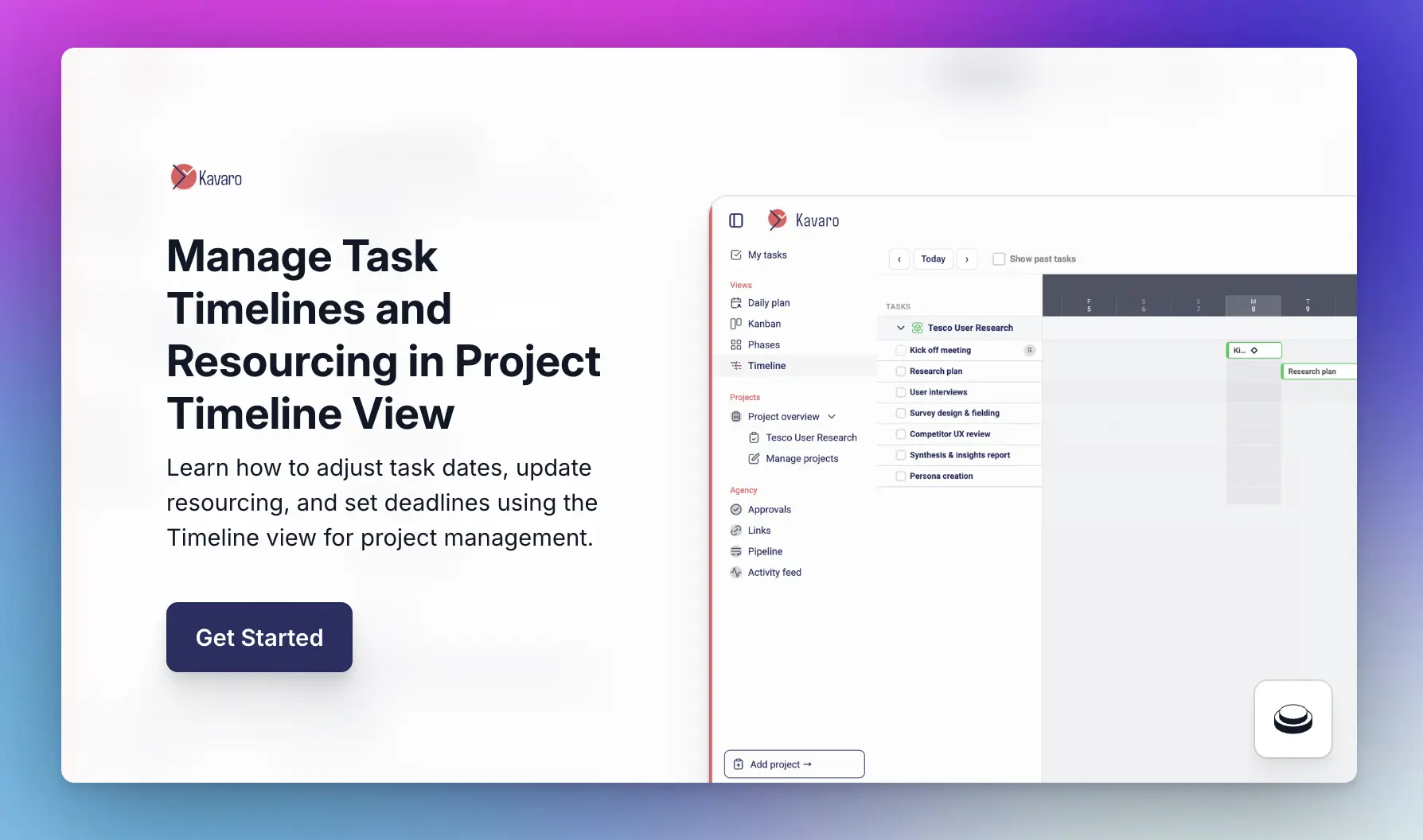This screenshot has width=1423, height=840.
Task: Collapse the Tesco User Research task group
Action: pyautogui.click(x=901, y=328)
